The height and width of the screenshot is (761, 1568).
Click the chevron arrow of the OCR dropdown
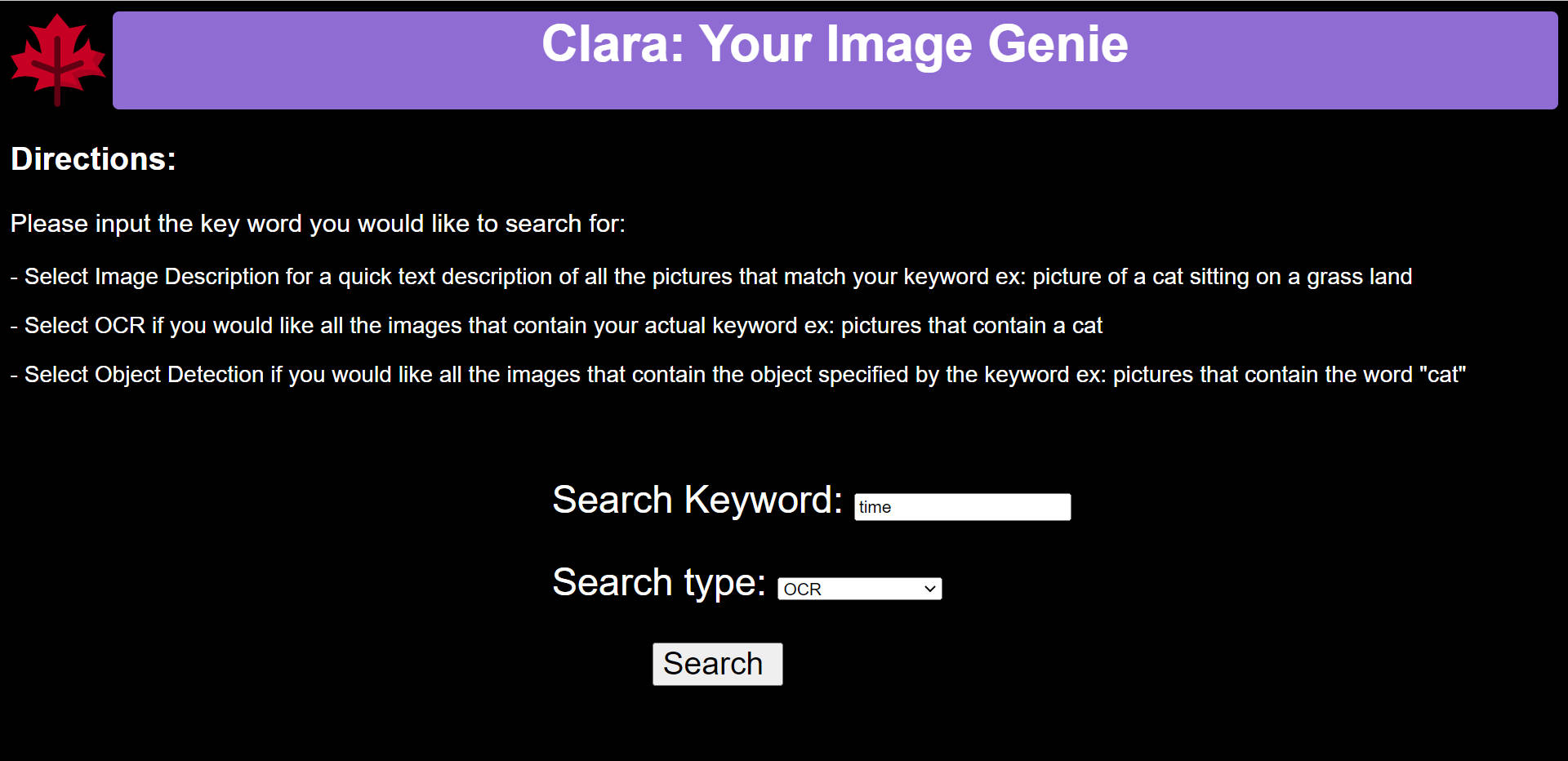tap(929, 589)
